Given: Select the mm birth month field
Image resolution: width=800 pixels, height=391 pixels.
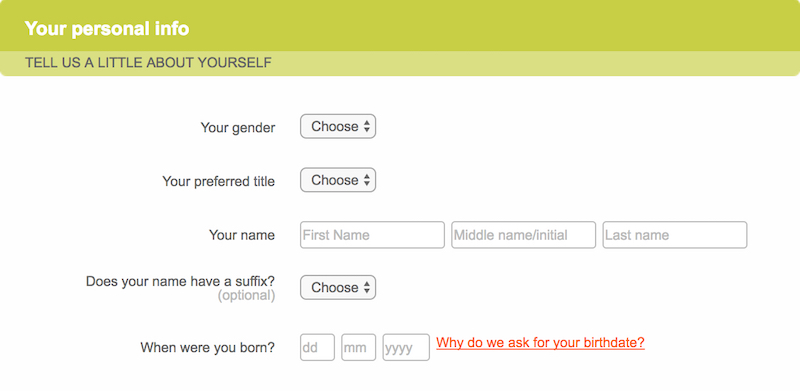Looking at the screenshot, I should 359,347.
